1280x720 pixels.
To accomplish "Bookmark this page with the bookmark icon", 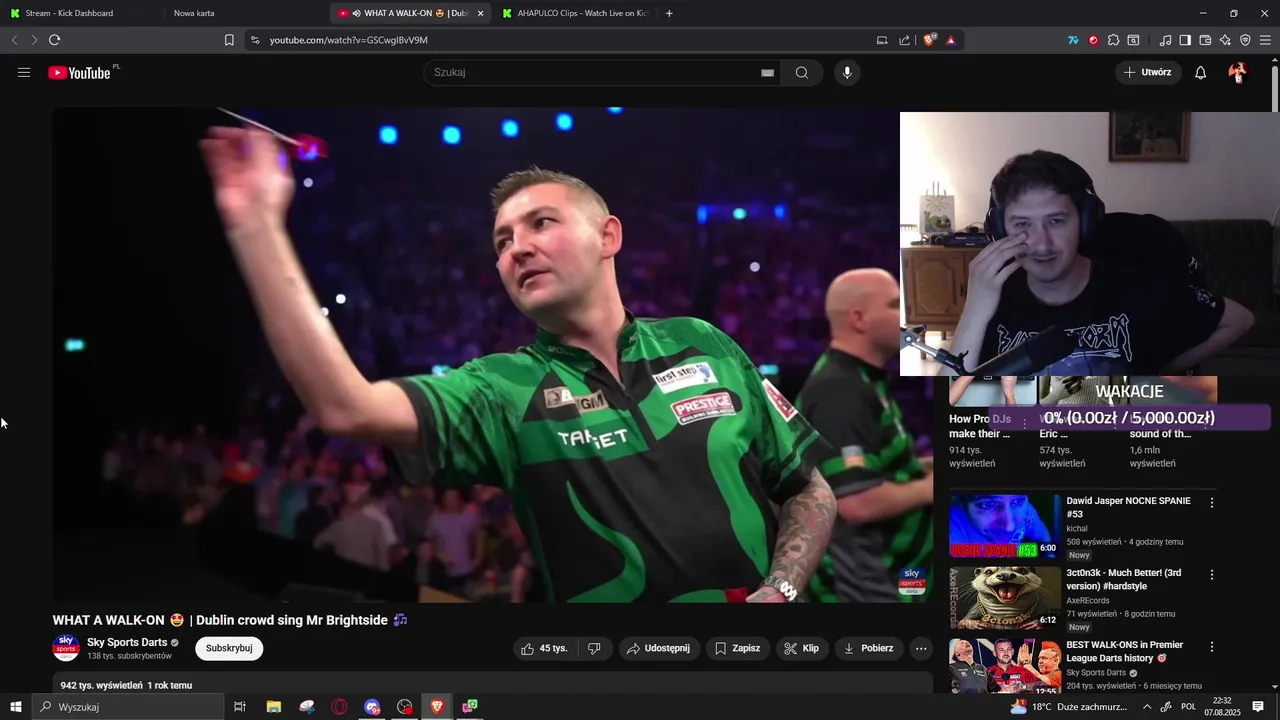I will (x=229, y=40).
